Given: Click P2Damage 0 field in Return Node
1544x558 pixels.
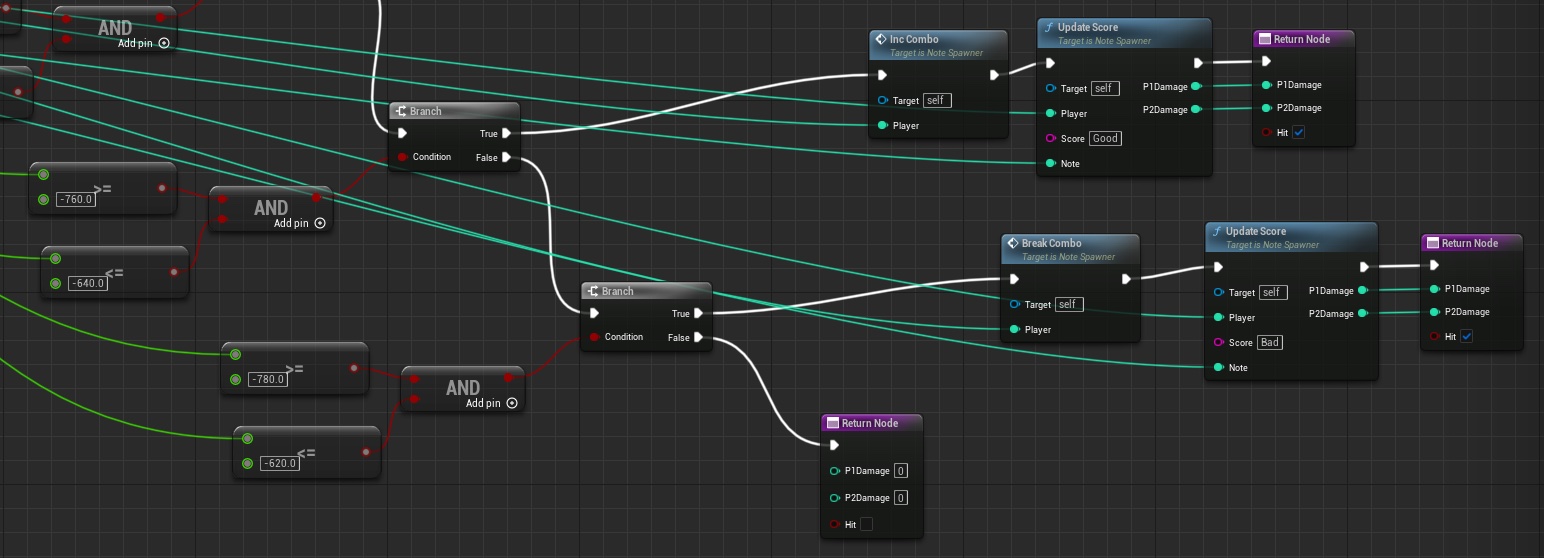Looking at the screenshot, I should [901, 497].
